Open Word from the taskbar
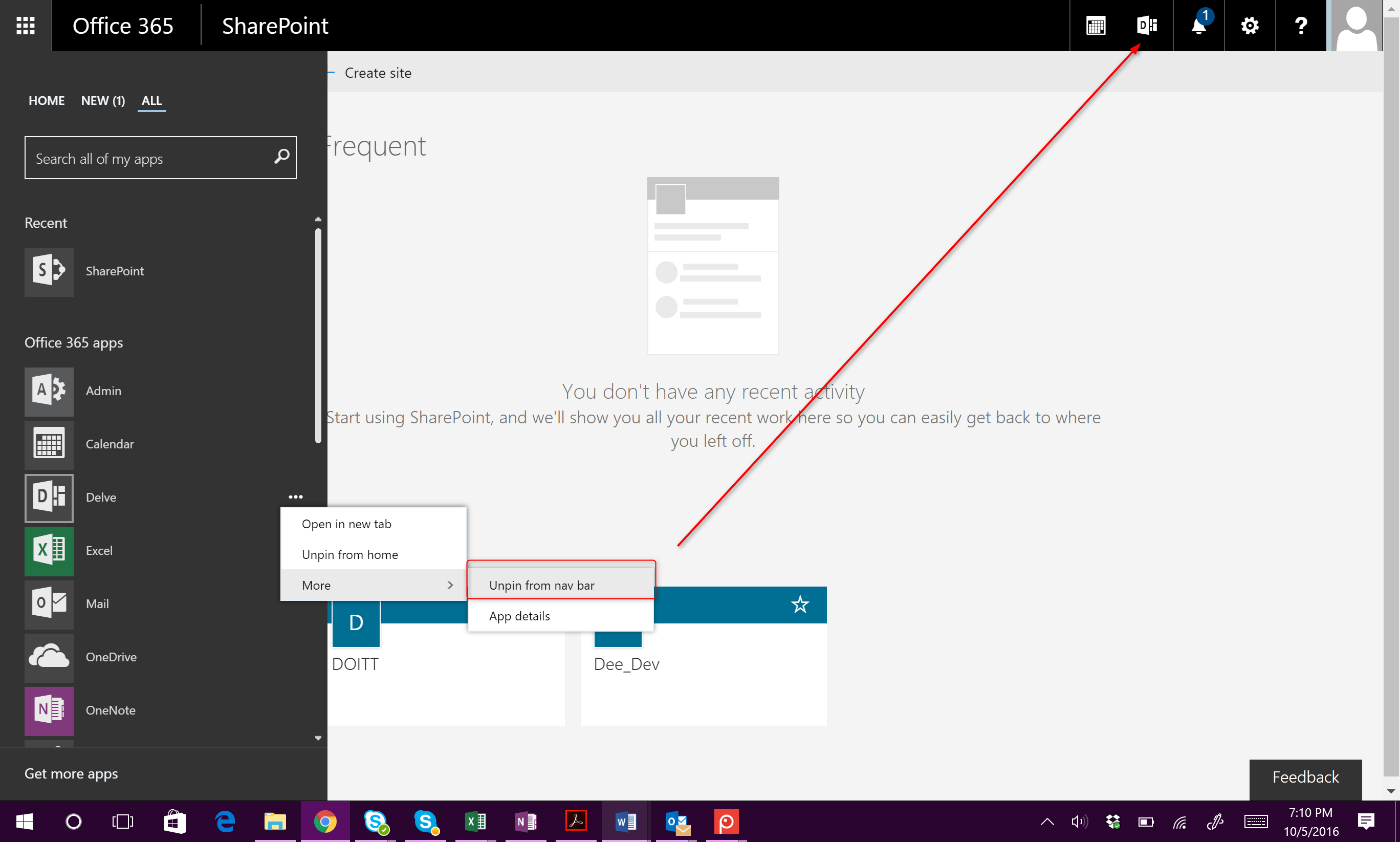This screenshot has width=1400, height=842. [626, 822]
